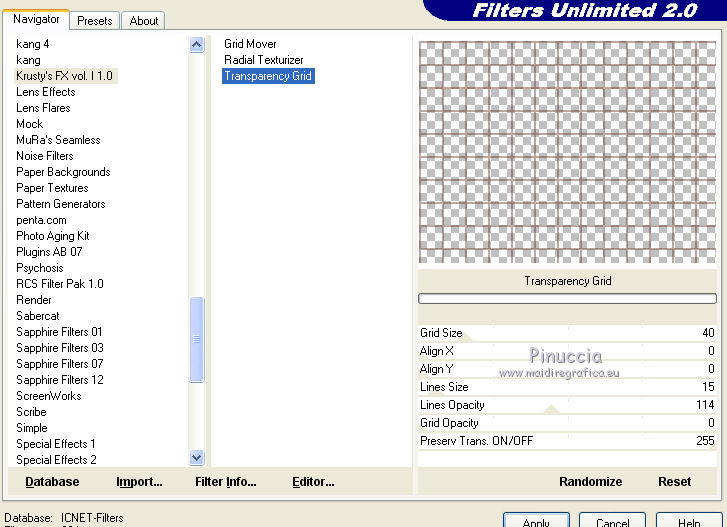727x527 pixels.
Task: Click the progress bar under the preview
Action: click(568, 298)
